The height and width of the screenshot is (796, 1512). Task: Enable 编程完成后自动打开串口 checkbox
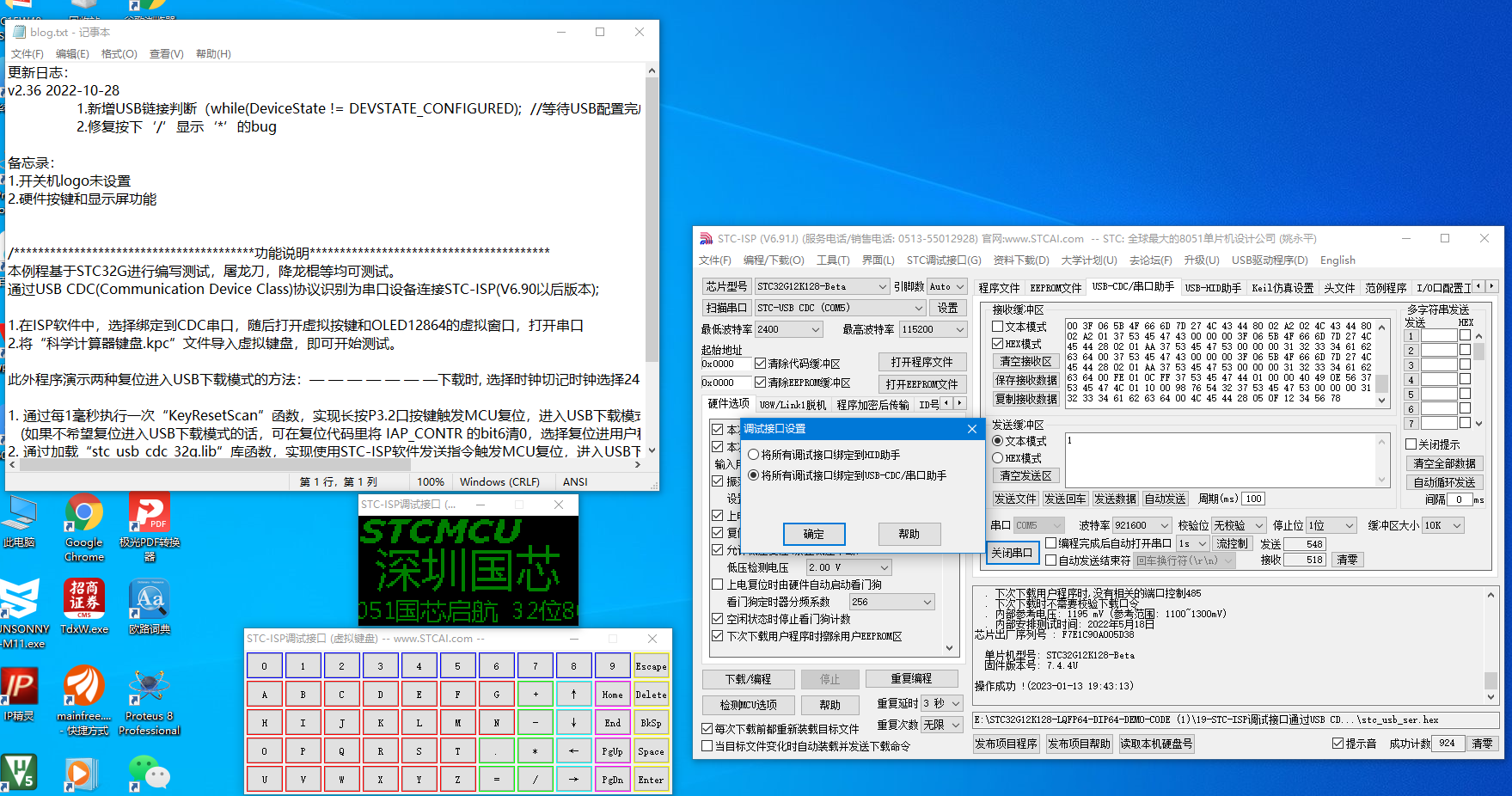(x=1108, y=543)
